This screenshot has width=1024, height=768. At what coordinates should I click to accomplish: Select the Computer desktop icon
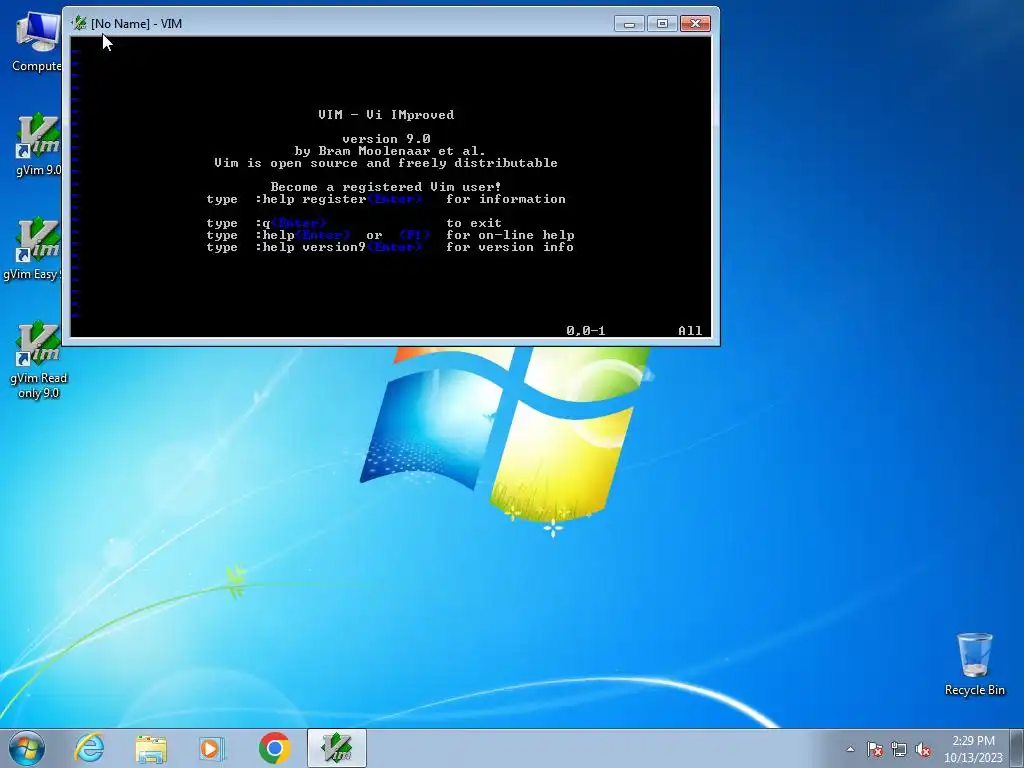point(37,40)
